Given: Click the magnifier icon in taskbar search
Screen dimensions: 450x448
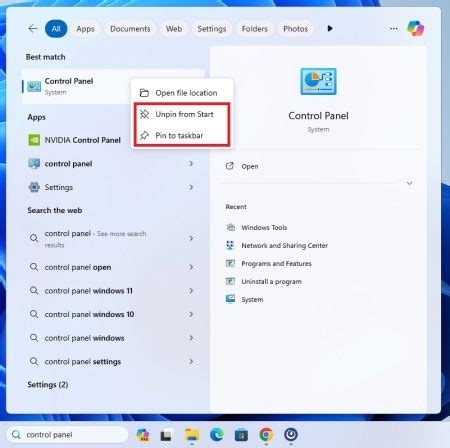Looking at the screenshot, I should (16, 435).
